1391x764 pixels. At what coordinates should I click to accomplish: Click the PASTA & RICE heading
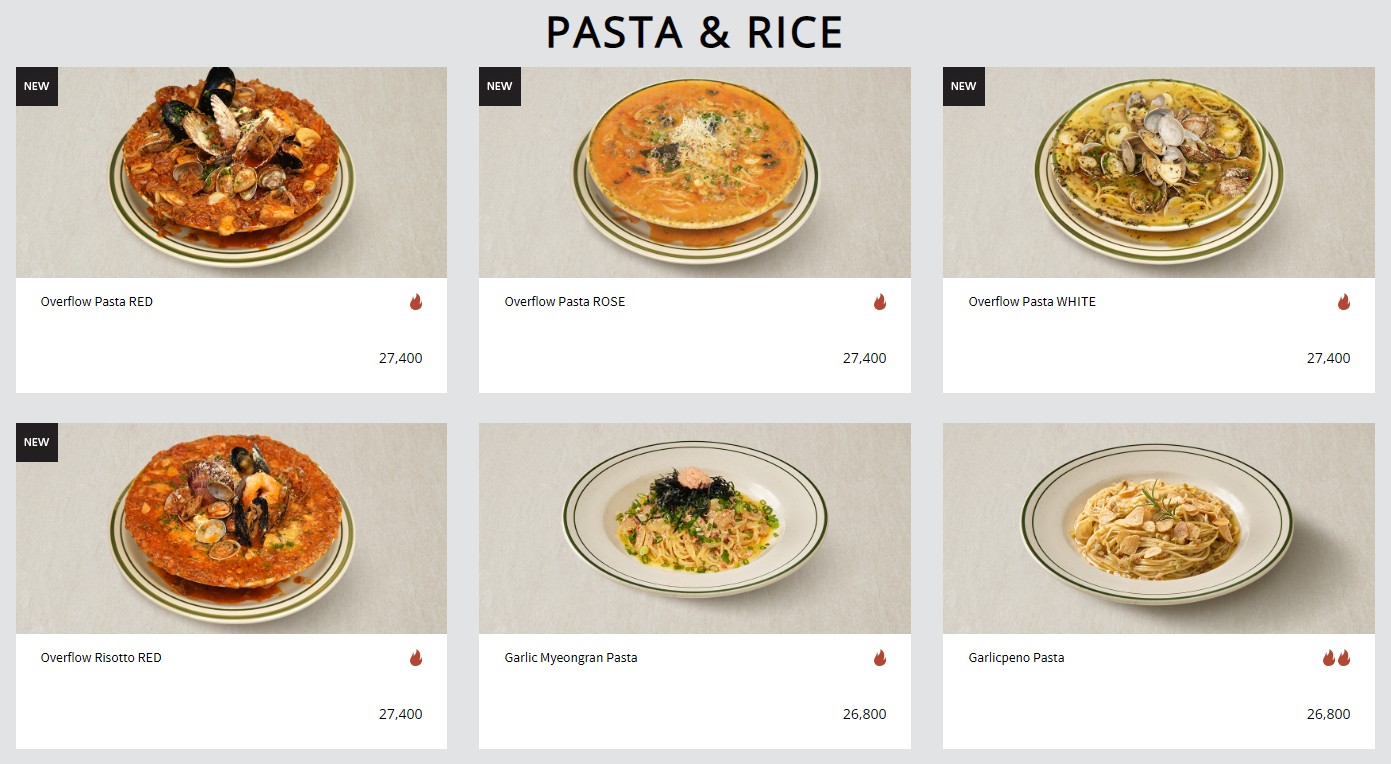point(695,32)
